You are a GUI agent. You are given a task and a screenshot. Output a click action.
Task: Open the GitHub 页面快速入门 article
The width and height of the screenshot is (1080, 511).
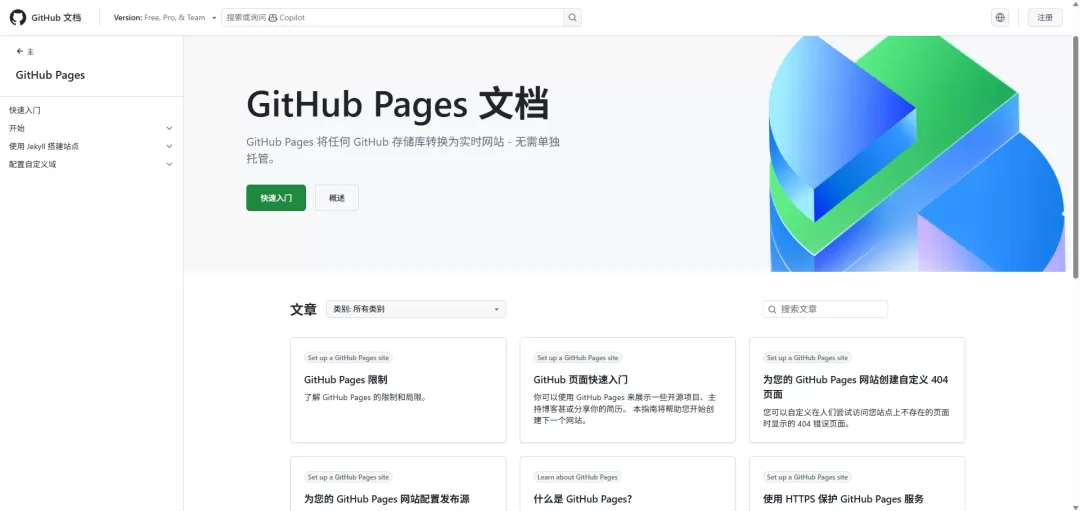point(581,379)
